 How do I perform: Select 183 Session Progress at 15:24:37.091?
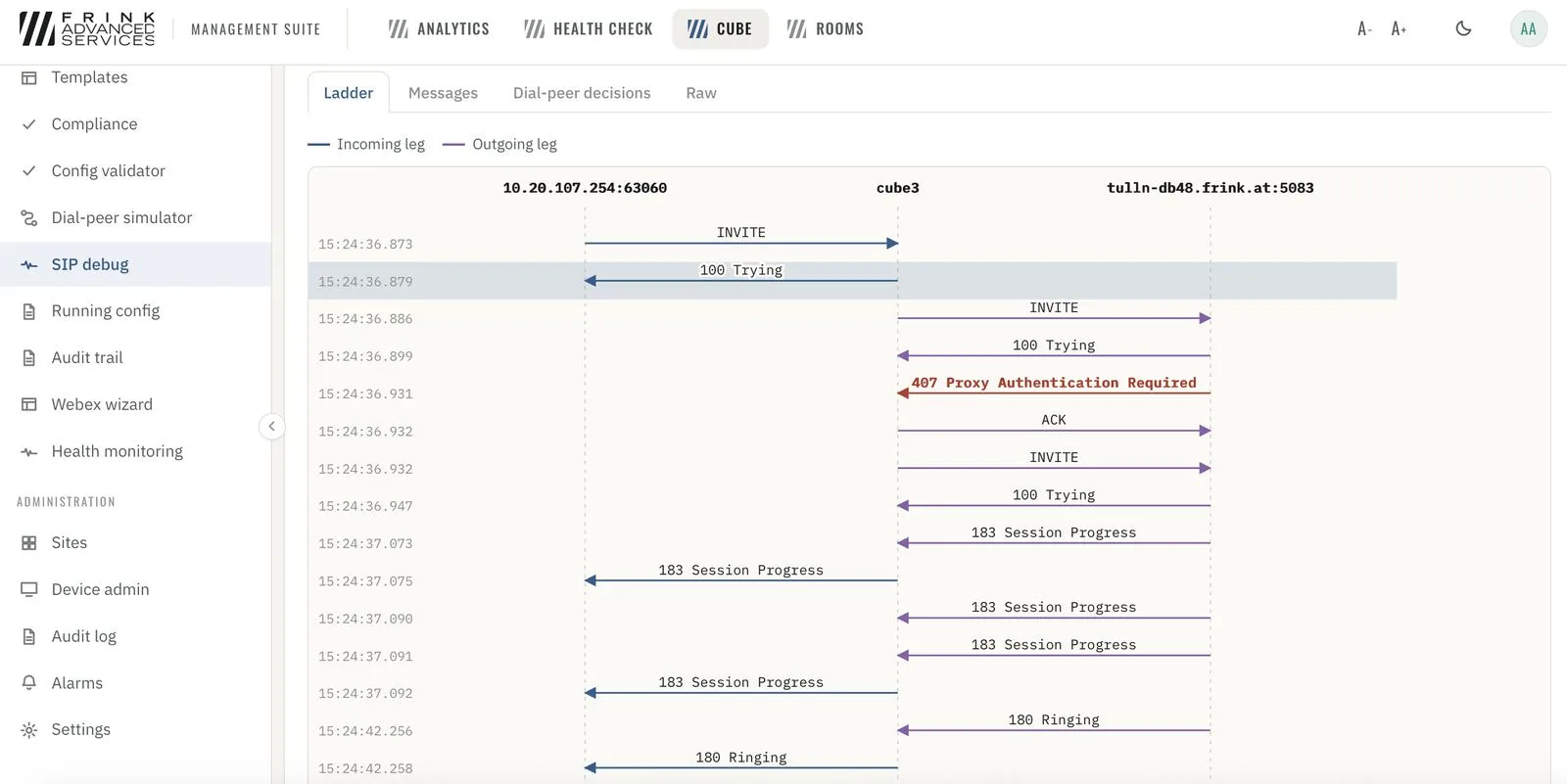pos(1054,650)
